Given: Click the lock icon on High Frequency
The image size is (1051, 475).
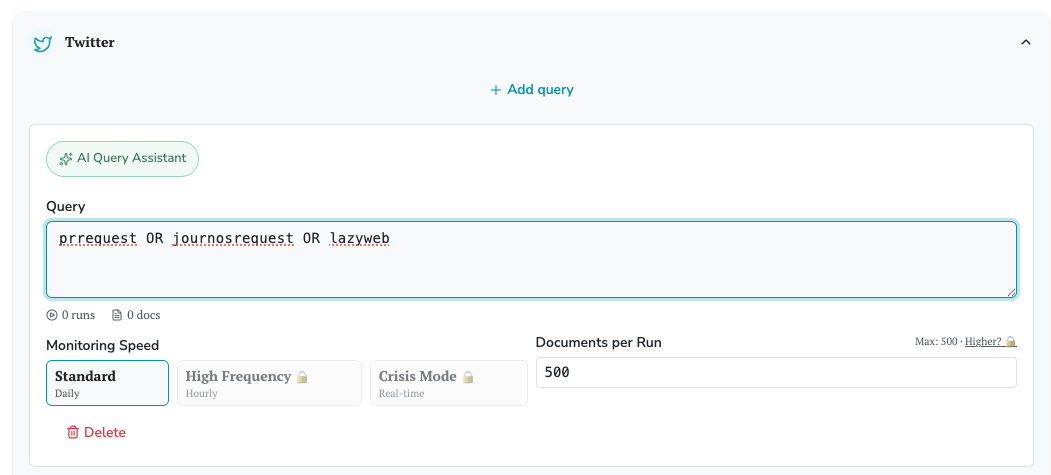Looking at the screenshot, I should (x=303, y=377).
